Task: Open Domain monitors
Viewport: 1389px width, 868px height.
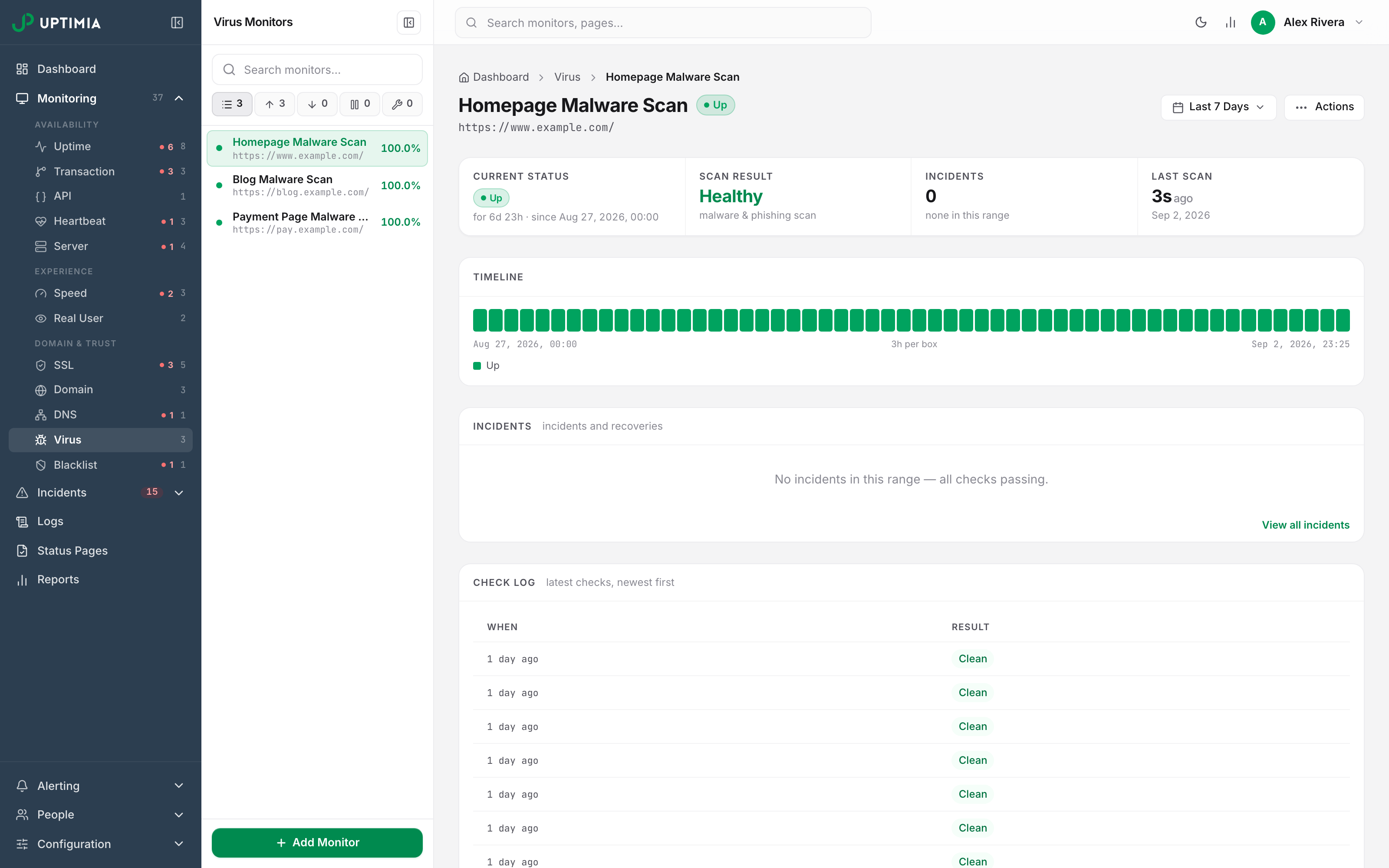Action: click(x=100, y=390)
